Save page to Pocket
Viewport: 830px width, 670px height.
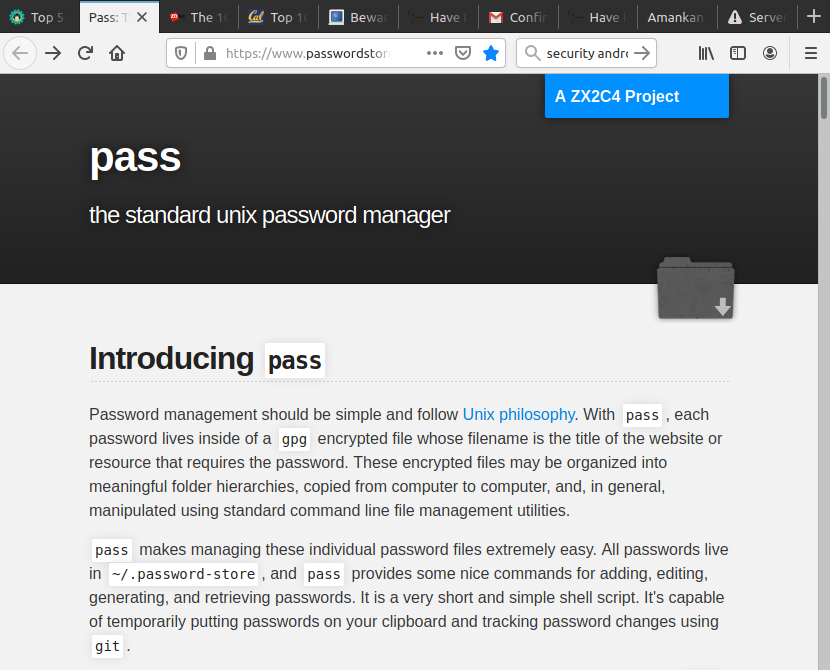(x=463, y=53)
